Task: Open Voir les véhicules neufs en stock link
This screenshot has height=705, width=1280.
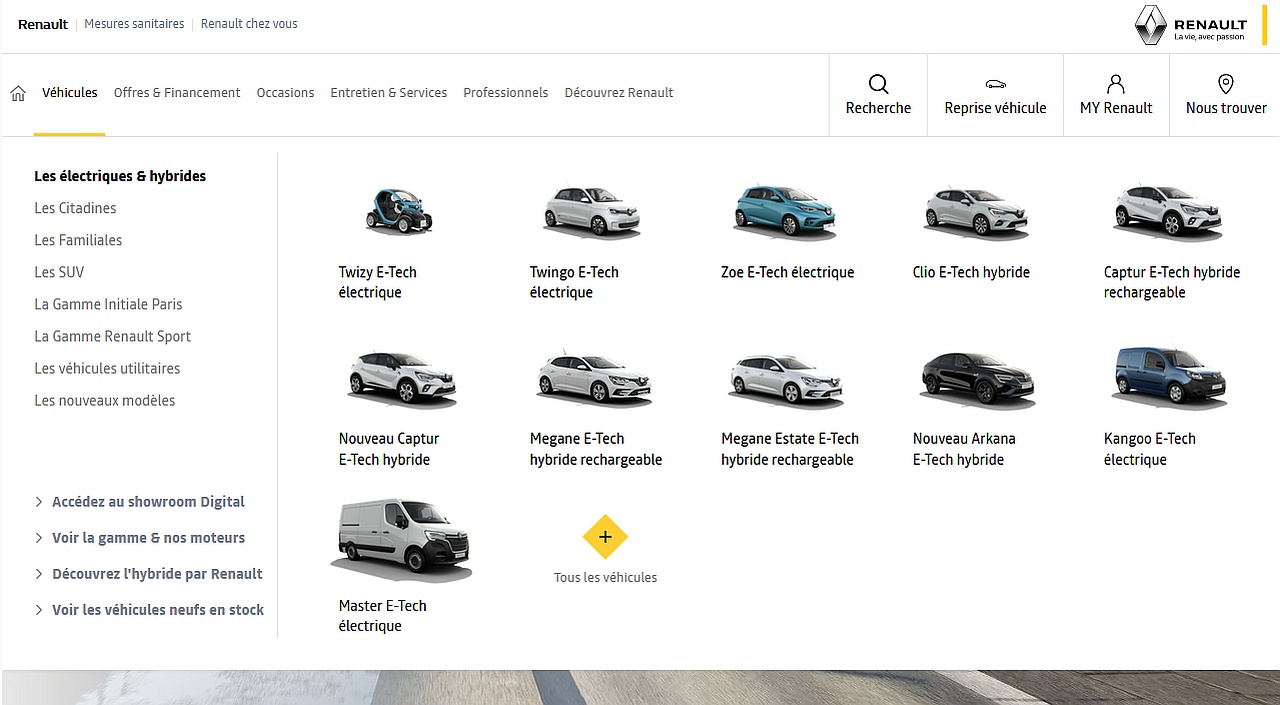Action: point(158,610)
